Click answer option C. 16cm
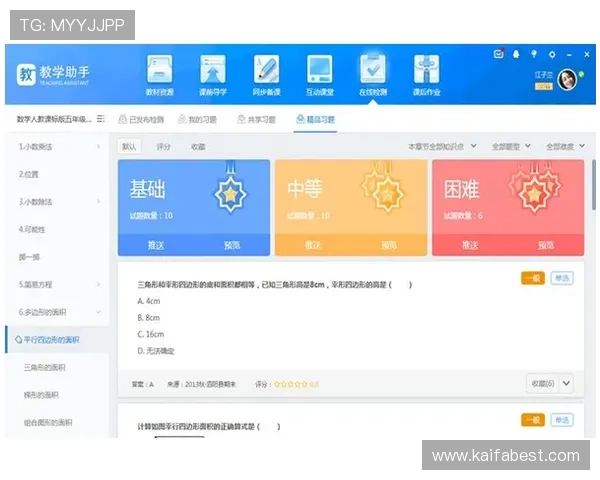Viewport: 600px width, 480px height. (150, 334)
